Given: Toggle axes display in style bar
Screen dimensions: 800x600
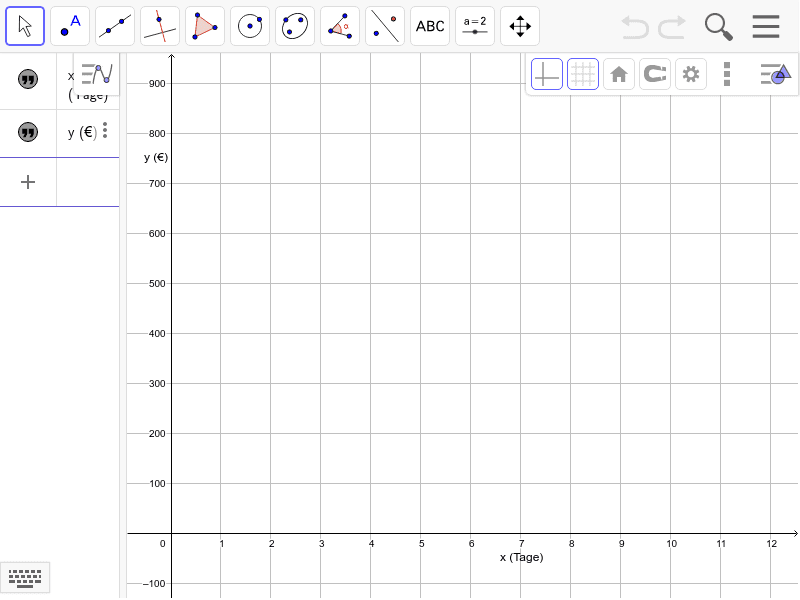Looking at the screenshot, I should tap(546, 74).
